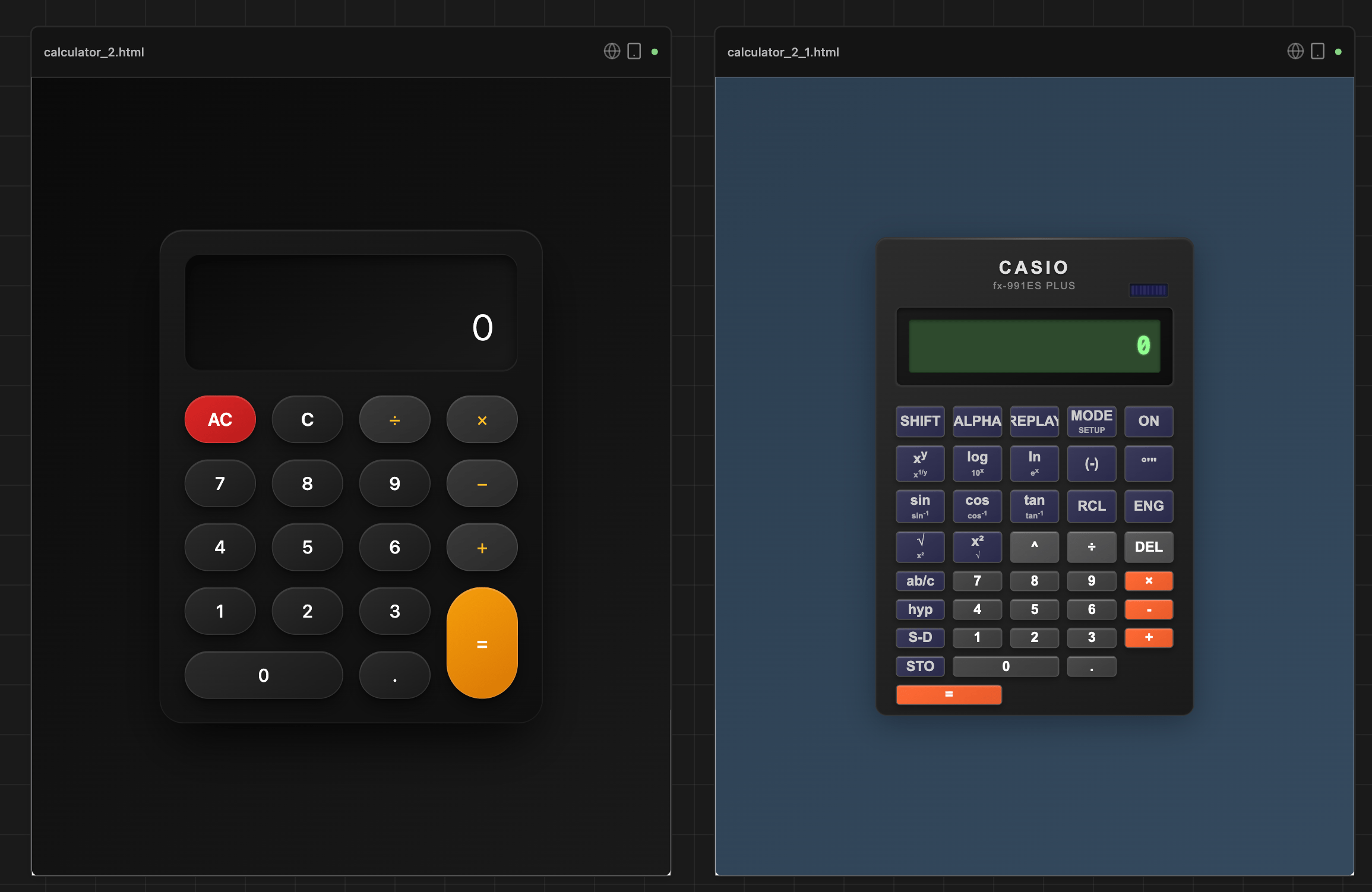
Task: Click the decimal point key on the Casio
Action: point(1092,666)
